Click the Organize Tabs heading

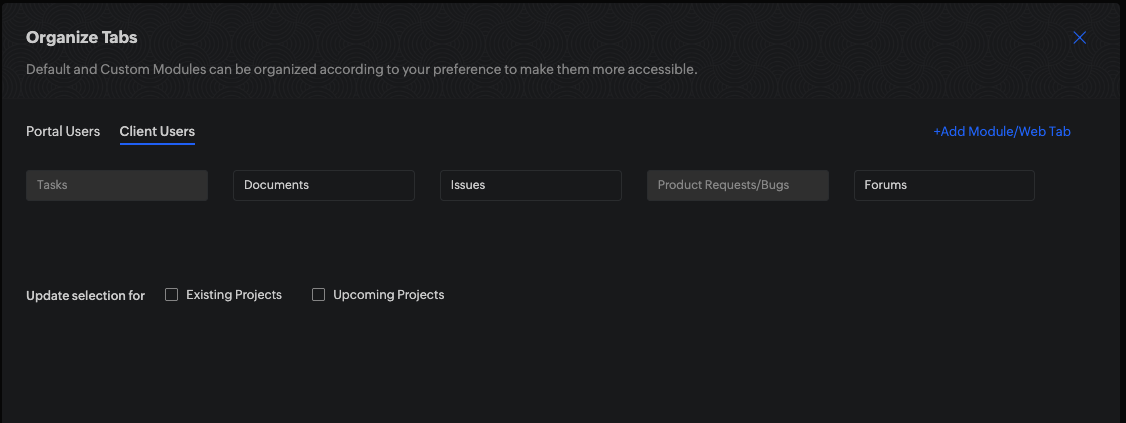(82, 38)
